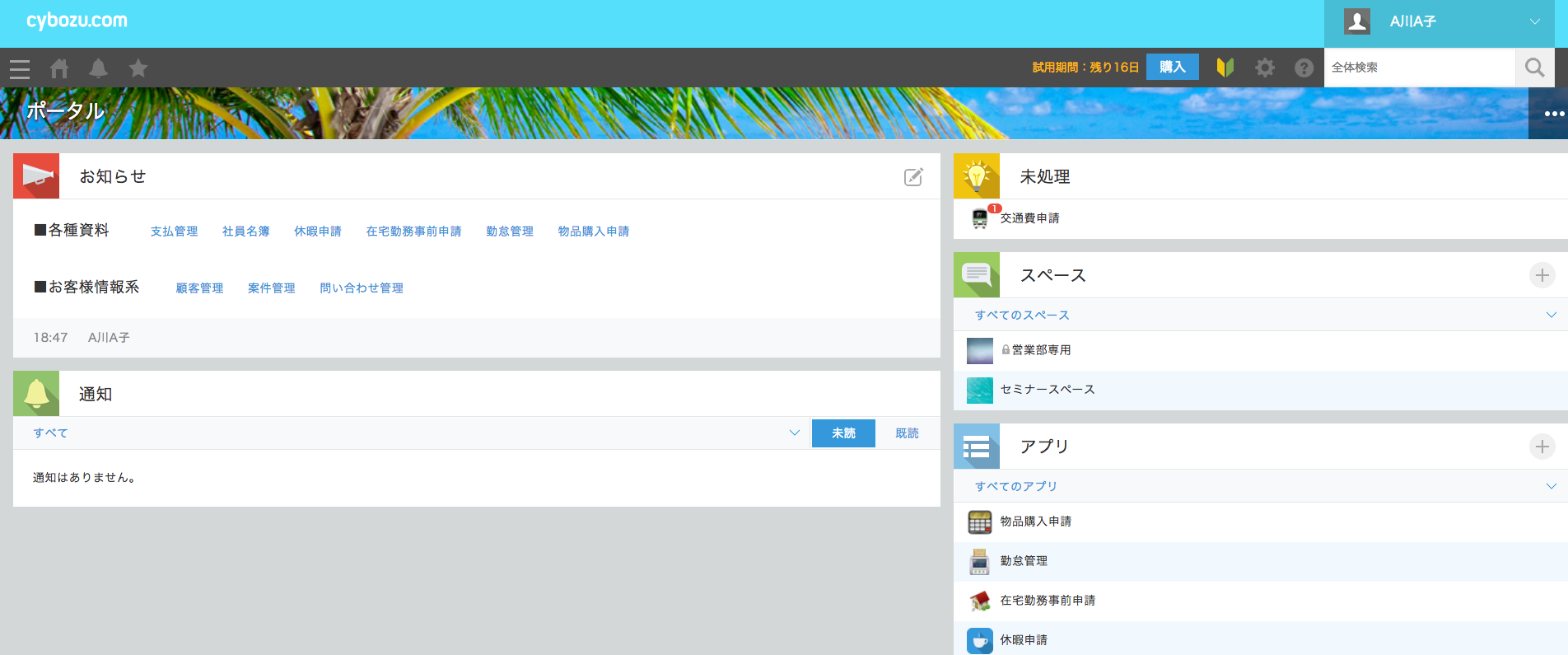Open the hamburger menu icon
The image size is (1568, 655).
click(x=20, y=68)
